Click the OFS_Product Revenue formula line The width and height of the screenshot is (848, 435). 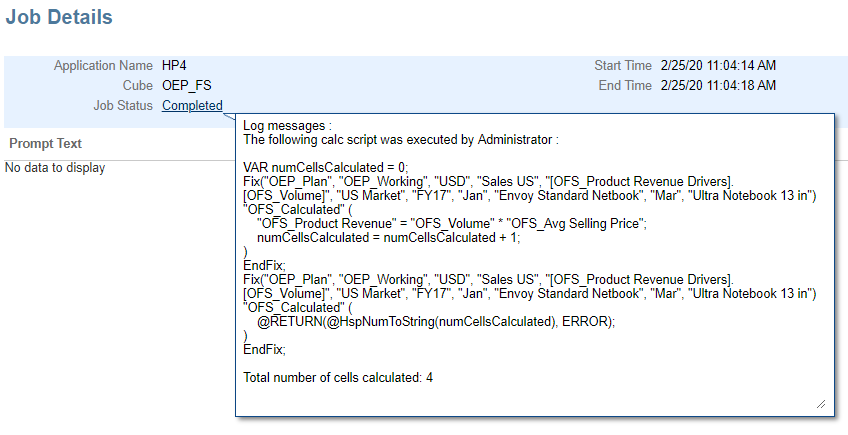click(452, 223)
